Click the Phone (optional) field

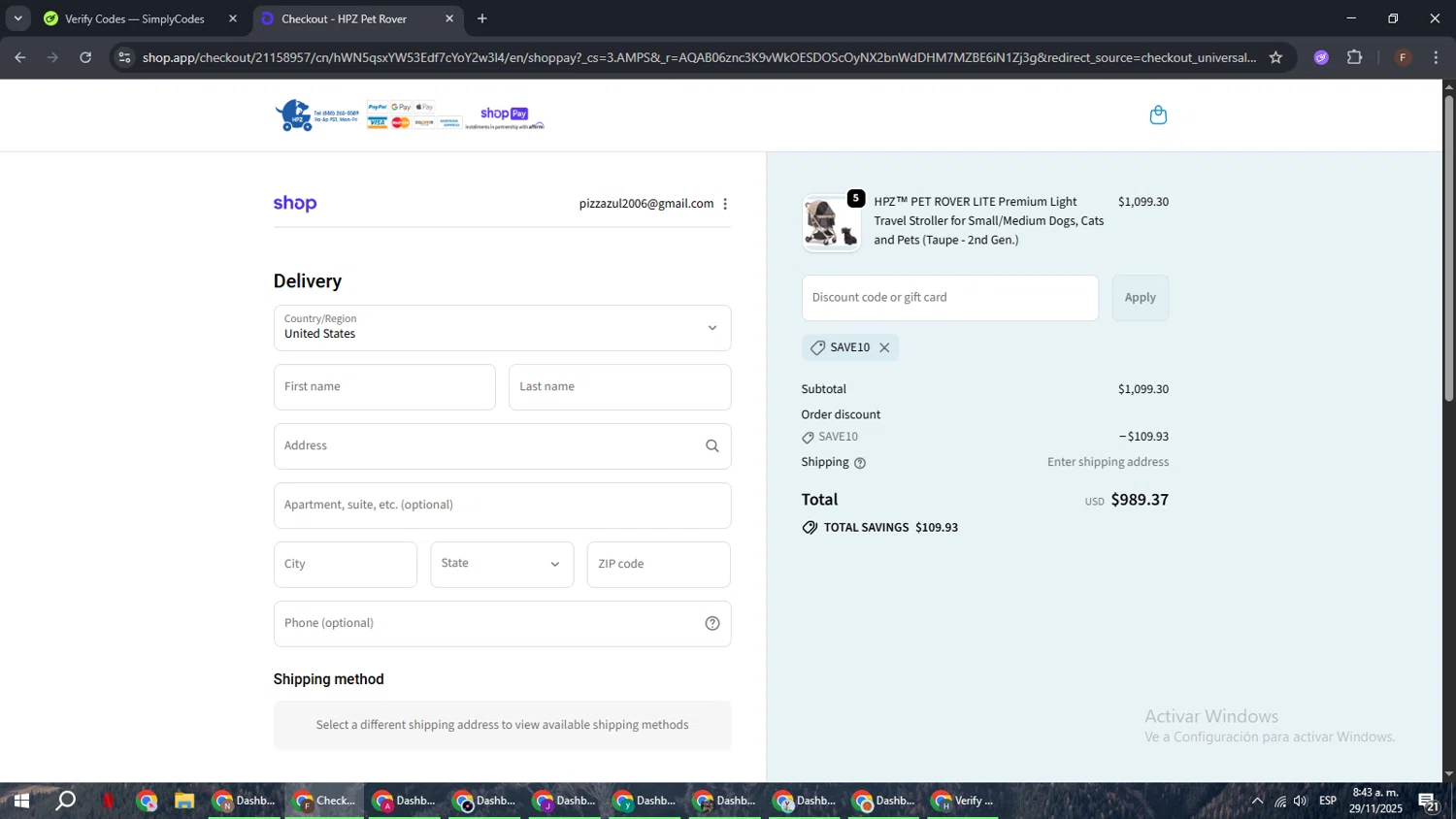tap(502, 624)
